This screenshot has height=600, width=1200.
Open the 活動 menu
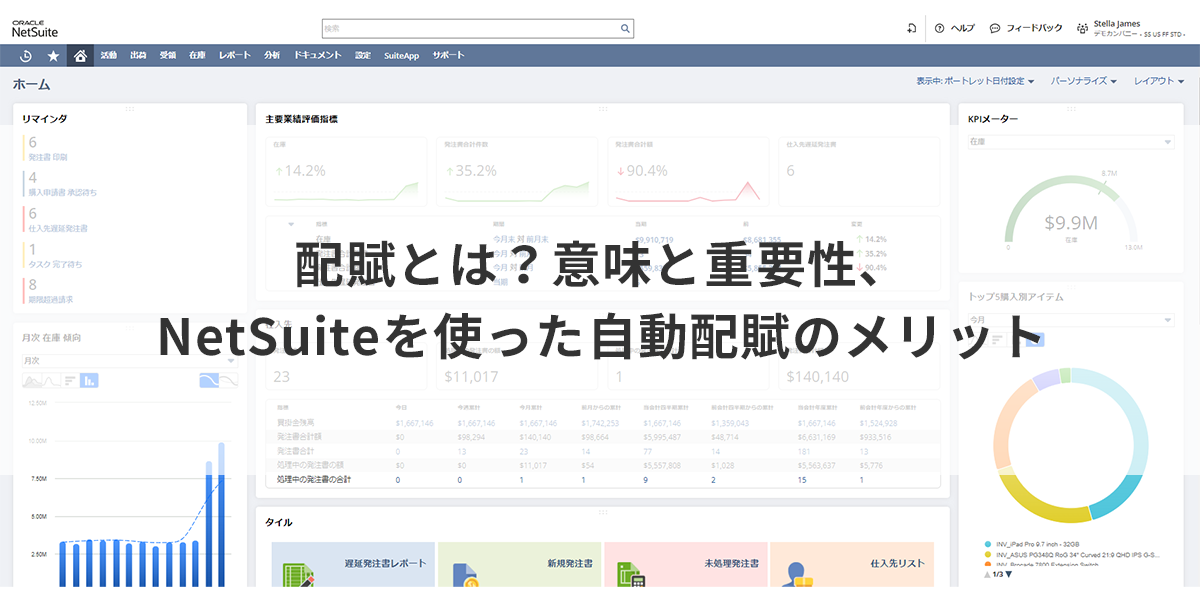point(109,56)
